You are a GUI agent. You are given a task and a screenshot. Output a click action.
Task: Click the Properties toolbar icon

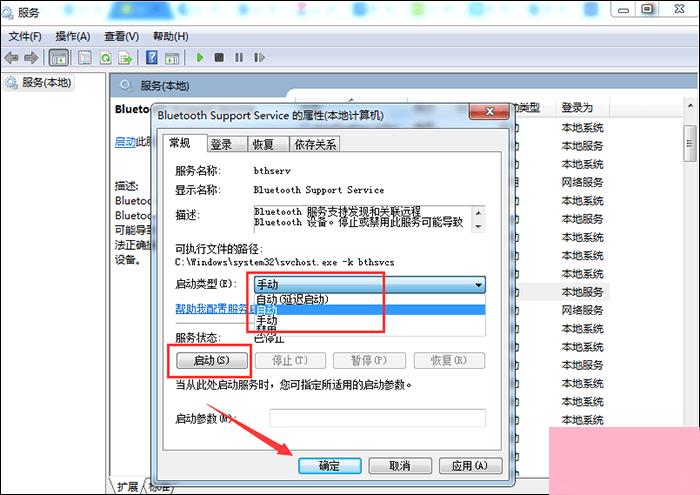(84, 58)
